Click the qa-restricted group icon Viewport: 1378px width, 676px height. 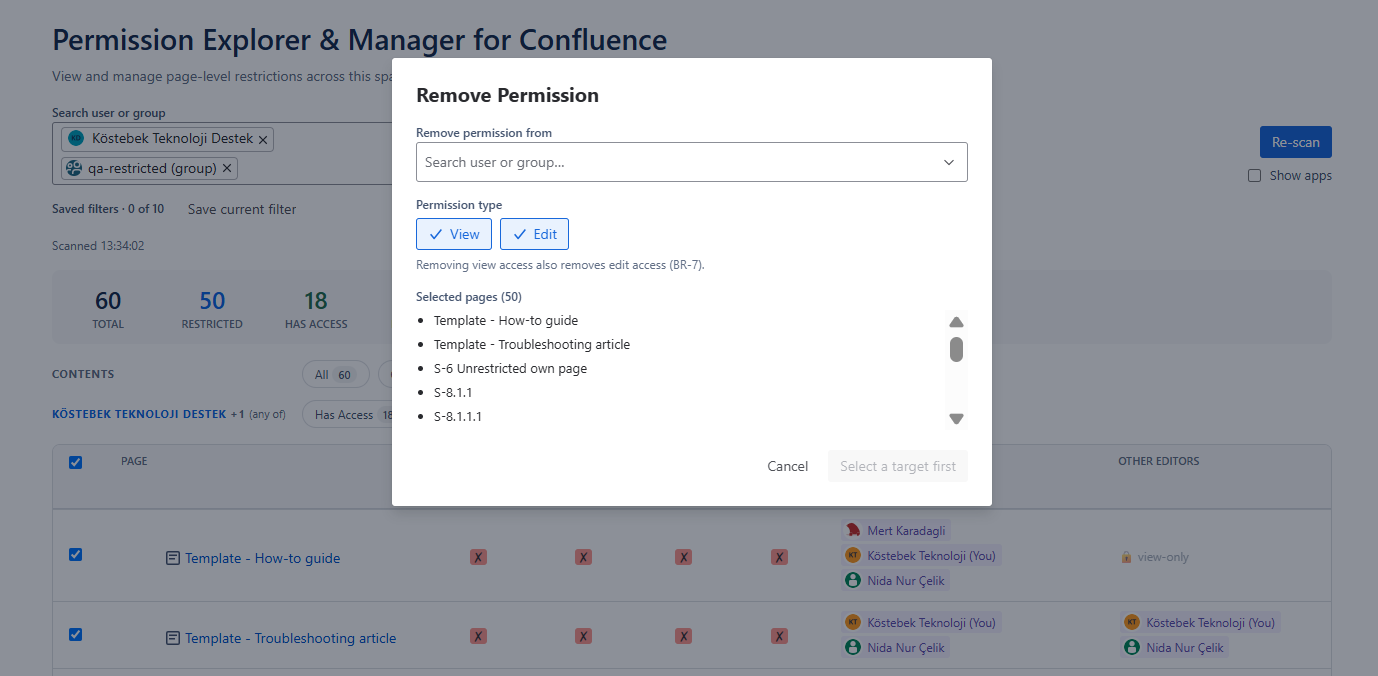74,168
